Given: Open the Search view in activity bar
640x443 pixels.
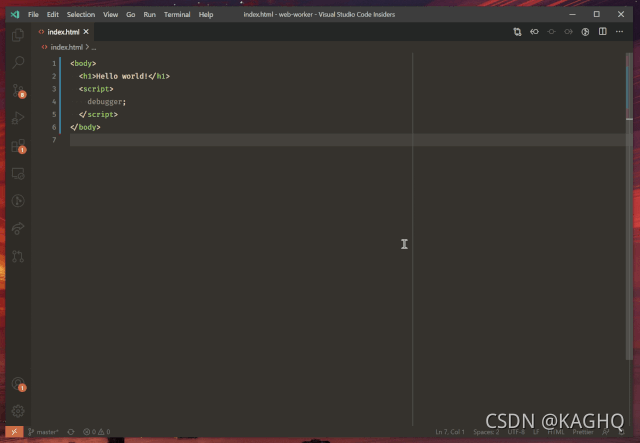Looking at the screenshot, I should click(x=18, y=62).
